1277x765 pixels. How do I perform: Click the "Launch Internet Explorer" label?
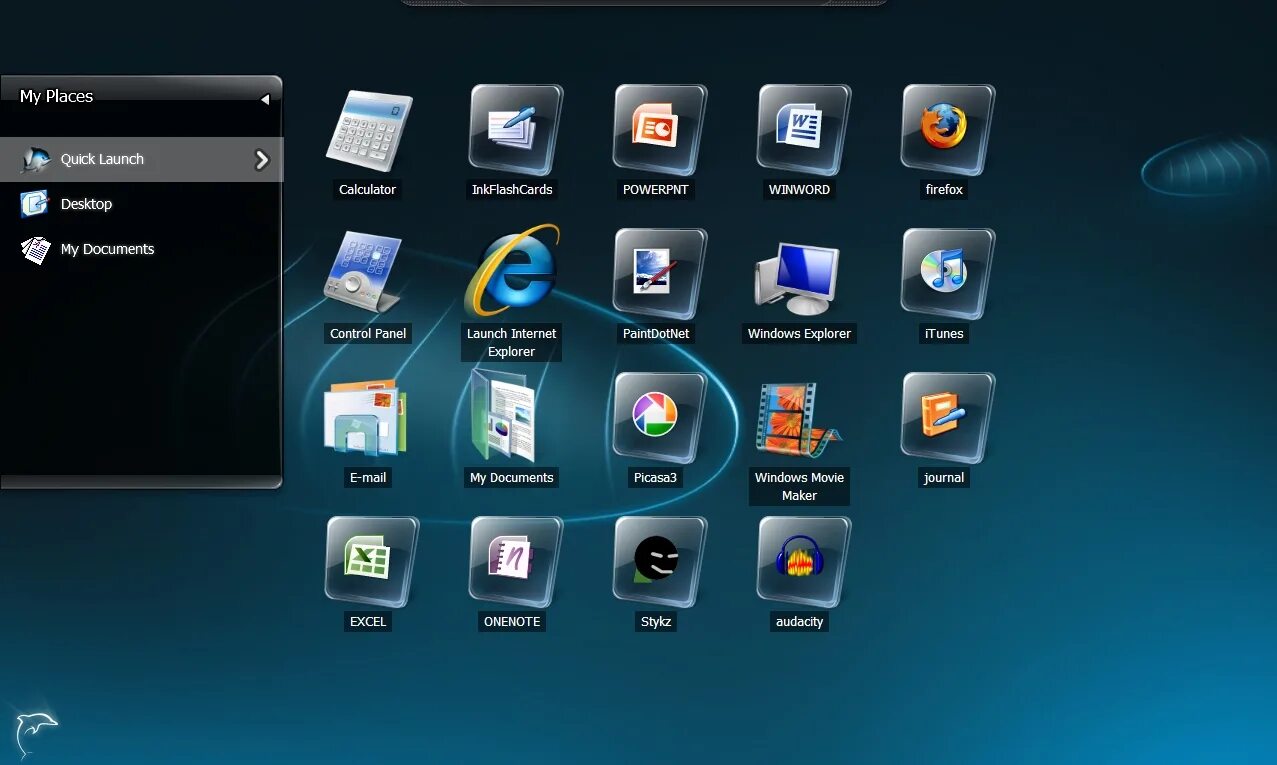pyautogui.click(x=512, y=342)
